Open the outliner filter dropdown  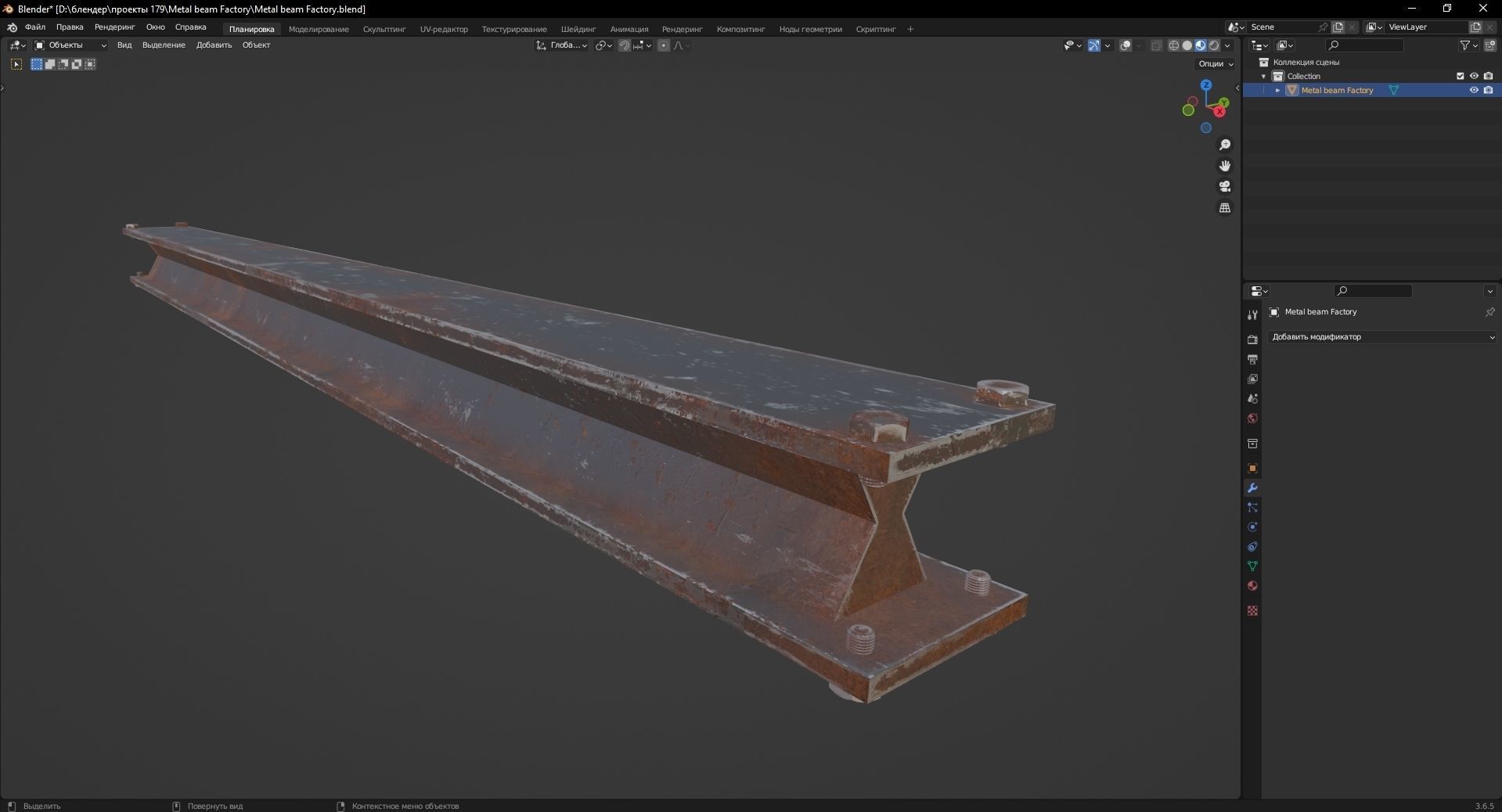(1468, 45)
